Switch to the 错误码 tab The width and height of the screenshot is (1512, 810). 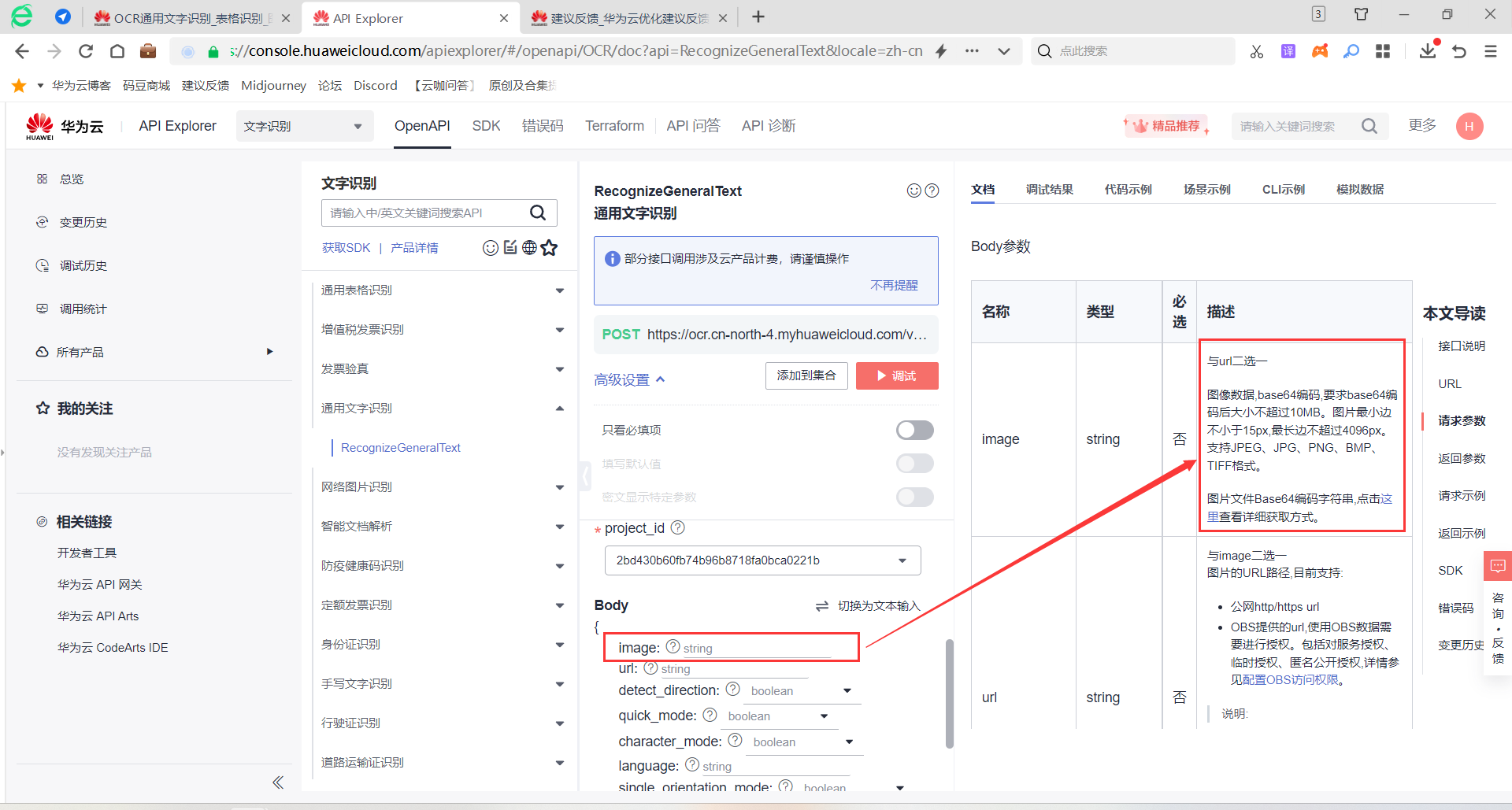(x=543, y=126)
